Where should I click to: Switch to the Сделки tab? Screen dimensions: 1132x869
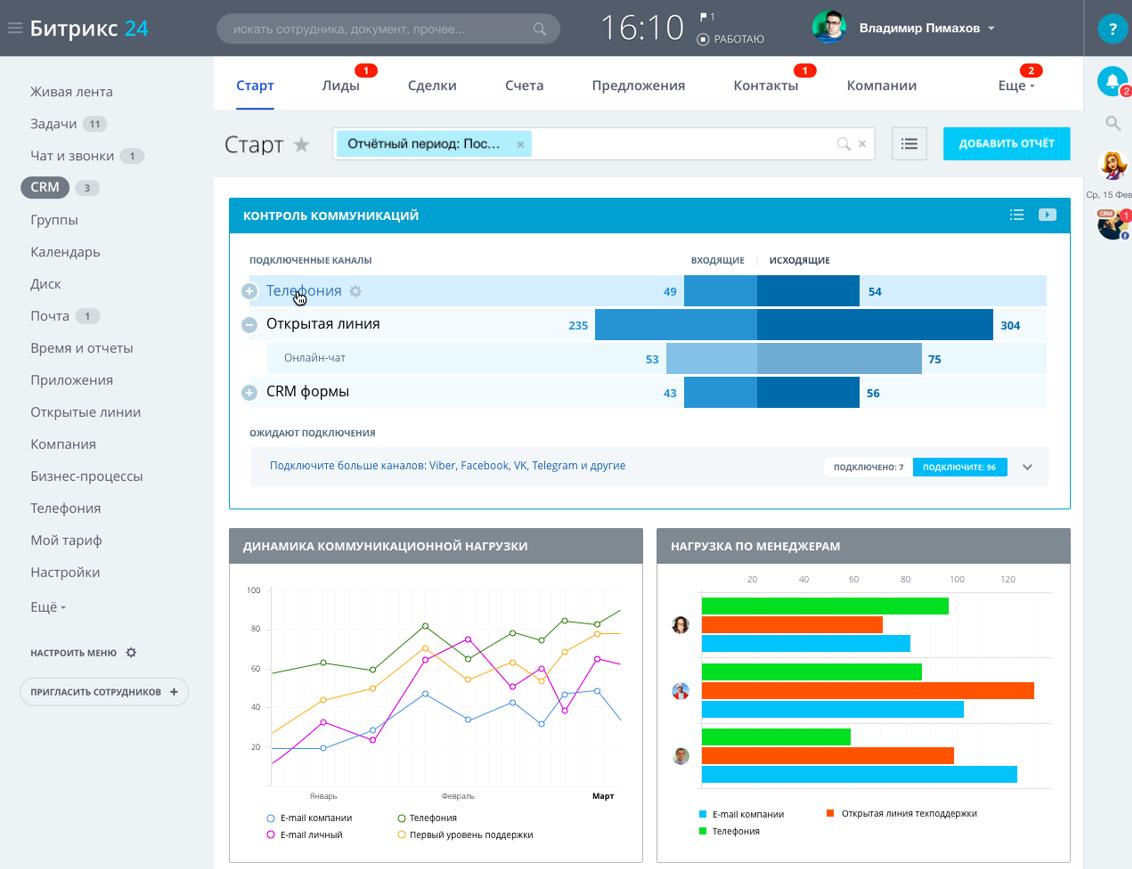pos(432,86)
